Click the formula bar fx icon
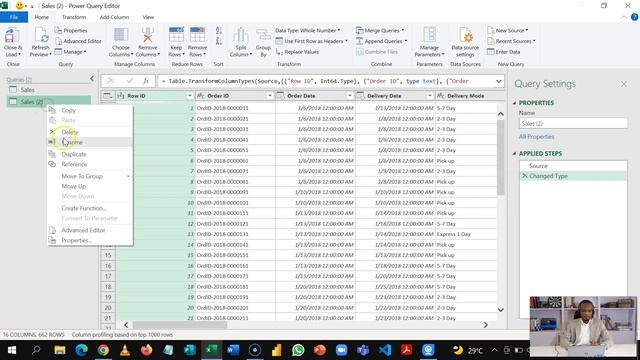The image size is (640, 360). [146, 81]
